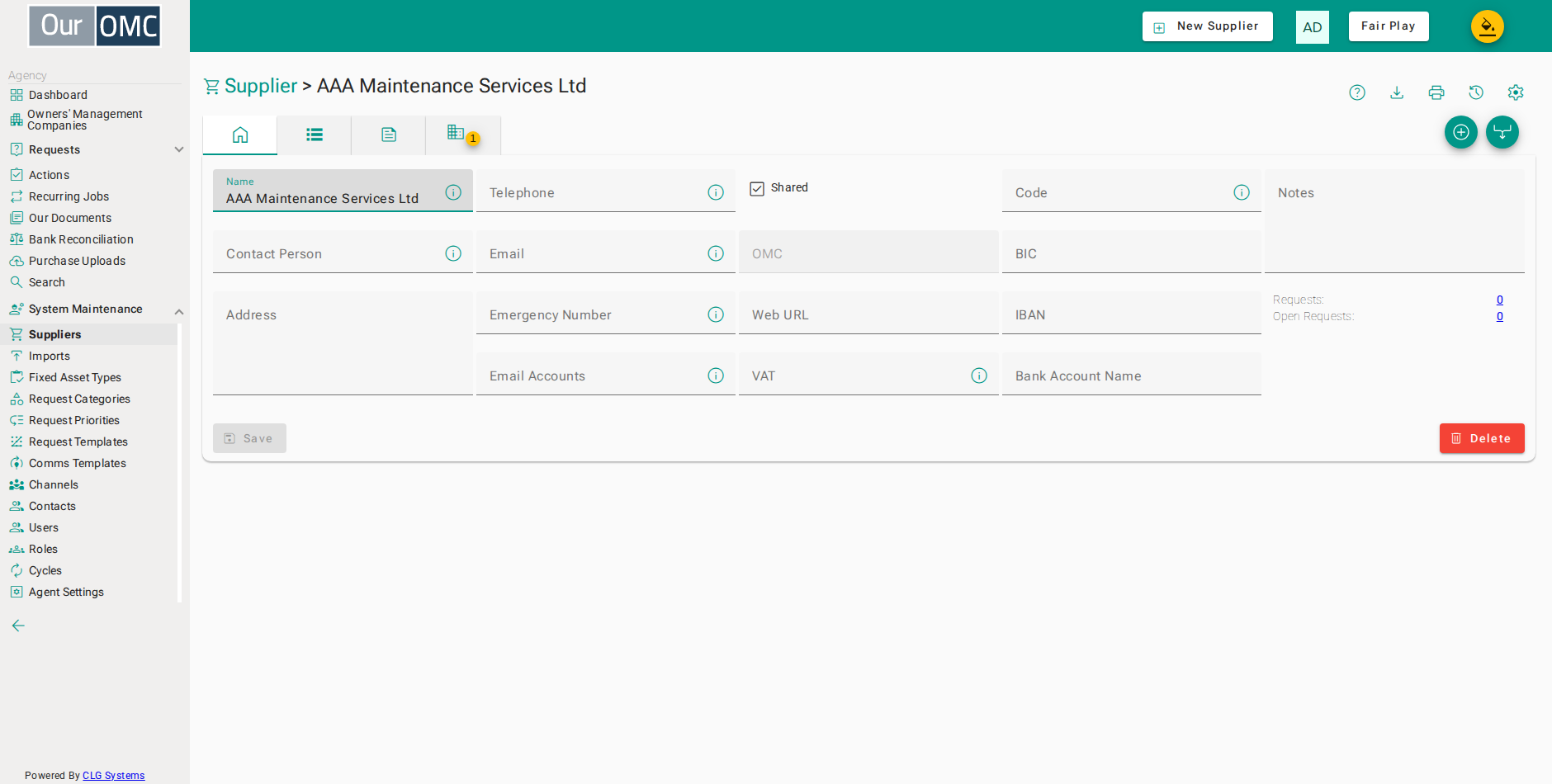
Task: Select Suppliers in the sidebar
Action: [89, 334]
